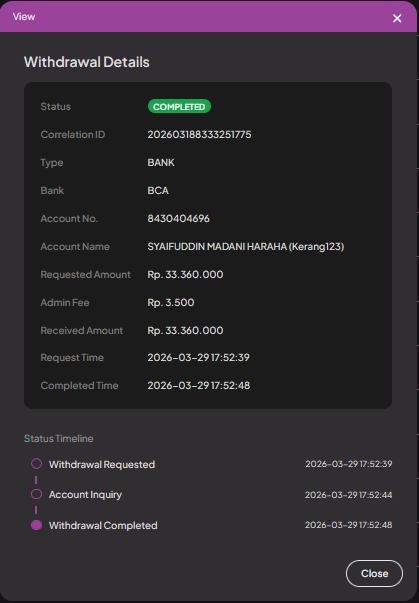Click Account Inquiry timestamp 17:52:44
This screenshot has width=419, height=603.
tap(349, 495)
